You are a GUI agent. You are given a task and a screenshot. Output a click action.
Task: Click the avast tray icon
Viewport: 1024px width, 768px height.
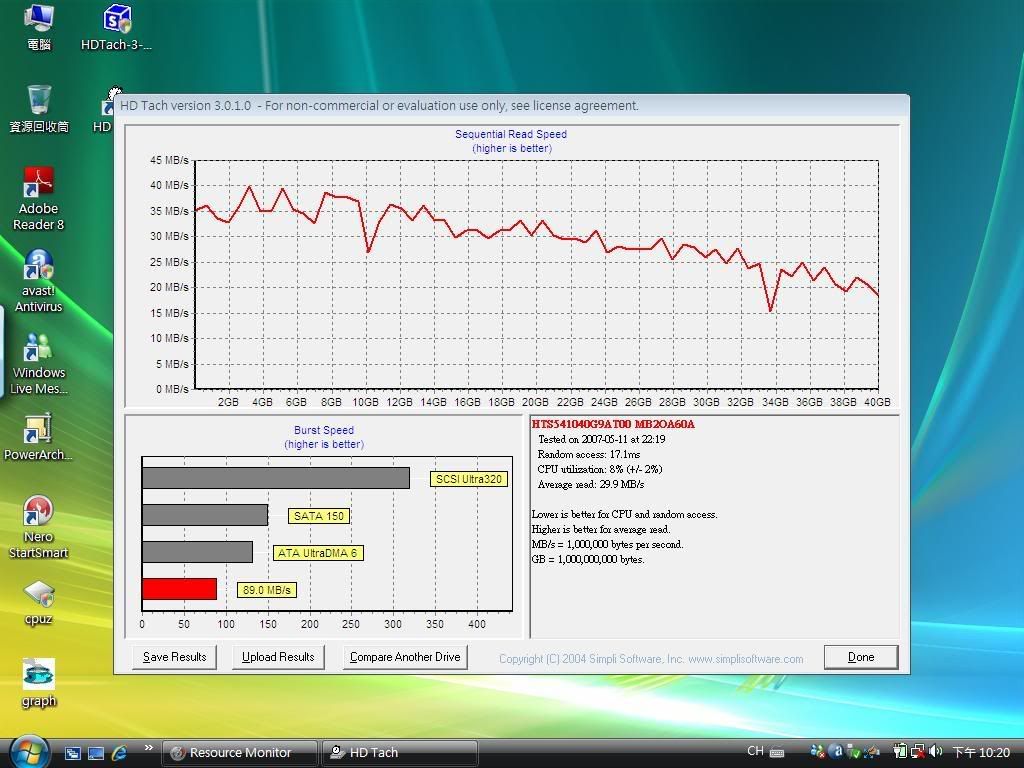(x=836, y=752)
